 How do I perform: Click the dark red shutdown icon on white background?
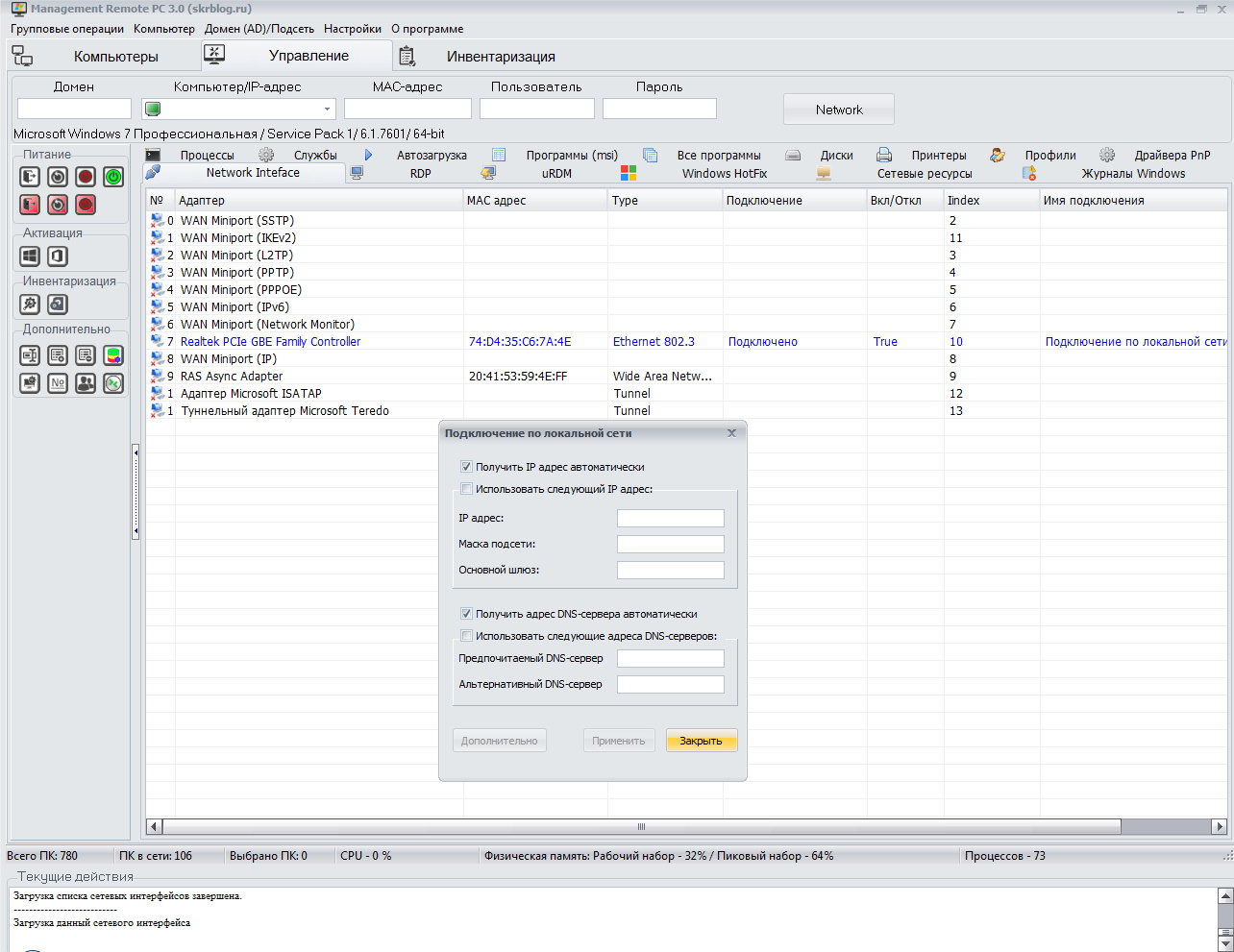click(86, 177)
